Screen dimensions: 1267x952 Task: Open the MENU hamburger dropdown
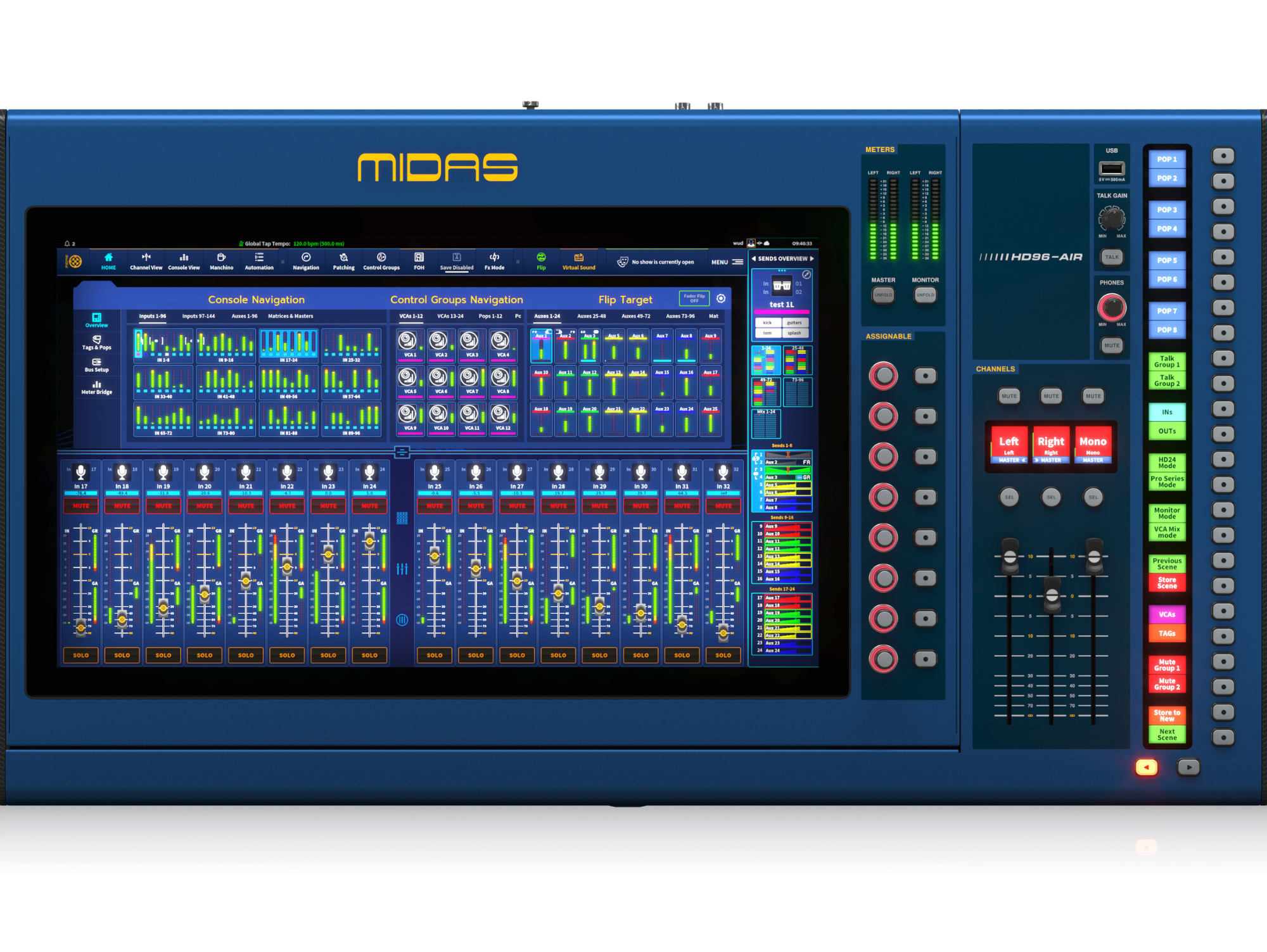coord(737,262)
